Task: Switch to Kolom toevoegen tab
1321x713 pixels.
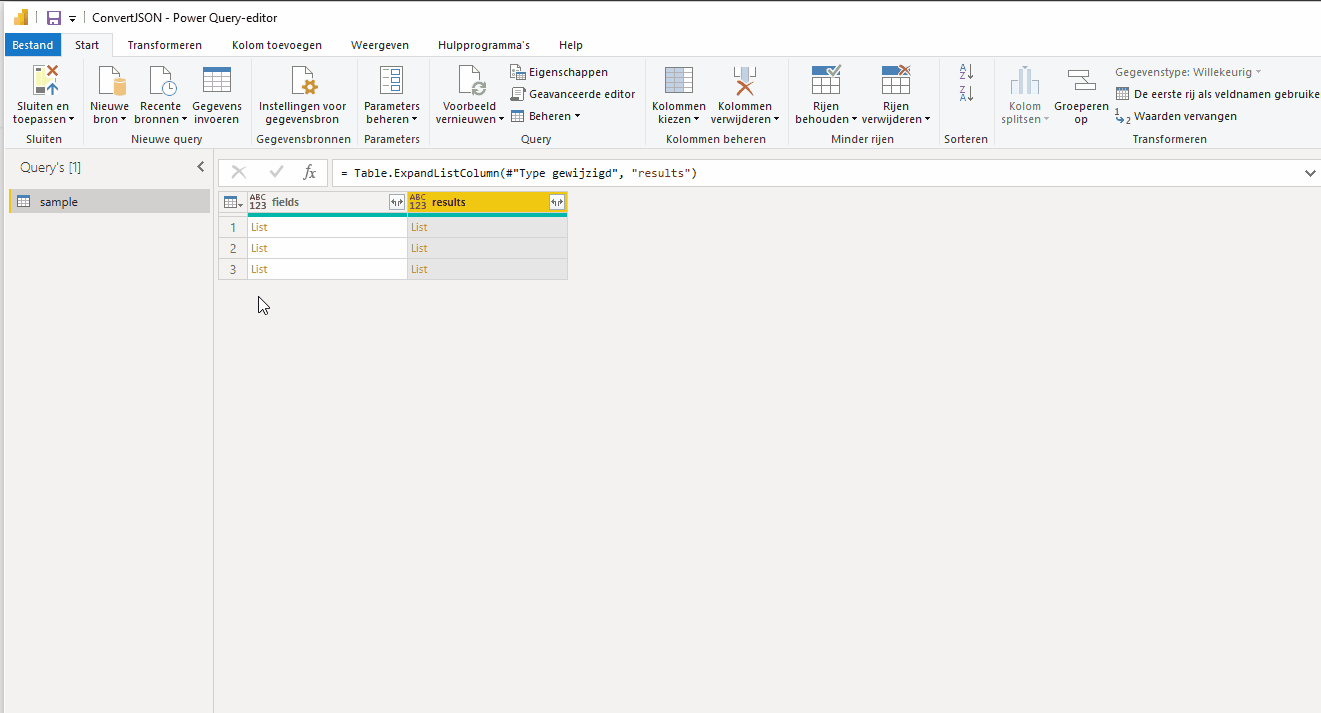Action: tap(277, 45)
